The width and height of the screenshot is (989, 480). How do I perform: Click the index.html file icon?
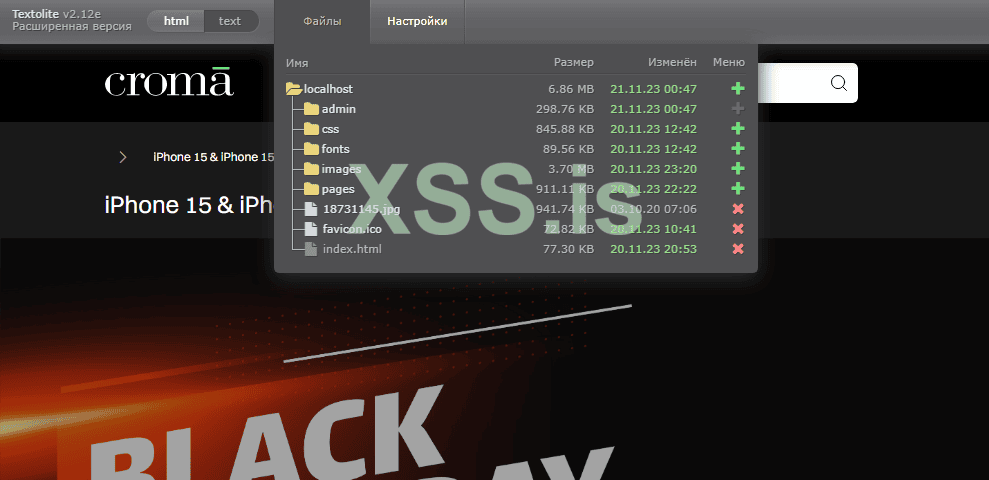[310, 249]
